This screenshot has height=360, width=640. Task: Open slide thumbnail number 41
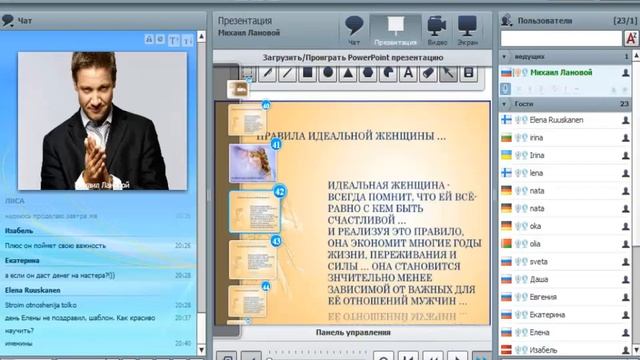(x=253, y=162)
